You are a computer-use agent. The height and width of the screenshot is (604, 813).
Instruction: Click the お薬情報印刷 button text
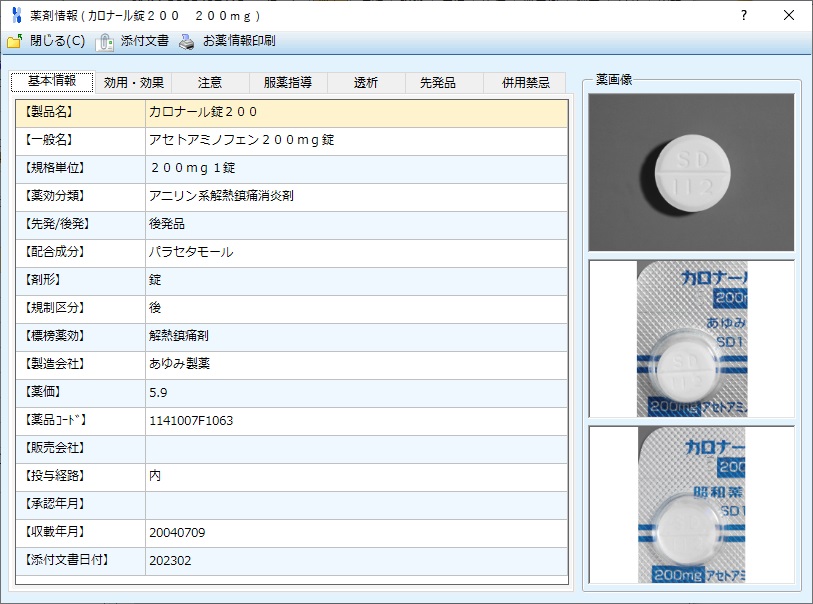click(239, 41)
